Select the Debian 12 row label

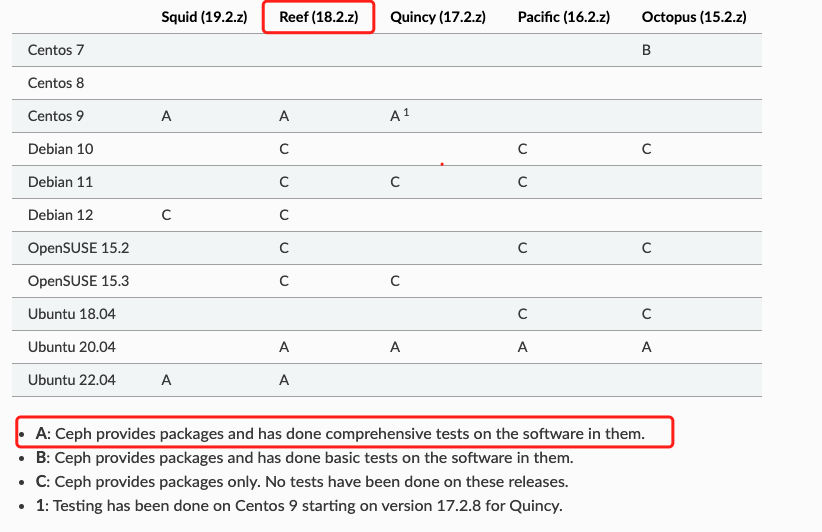[60, 215]
